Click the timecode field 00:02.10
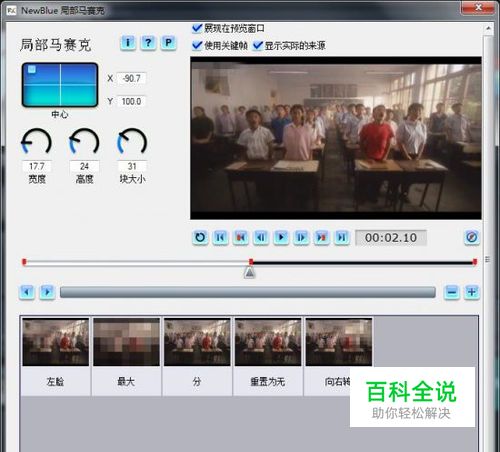Viewport: 500px width, 452px height. [391, 238]
